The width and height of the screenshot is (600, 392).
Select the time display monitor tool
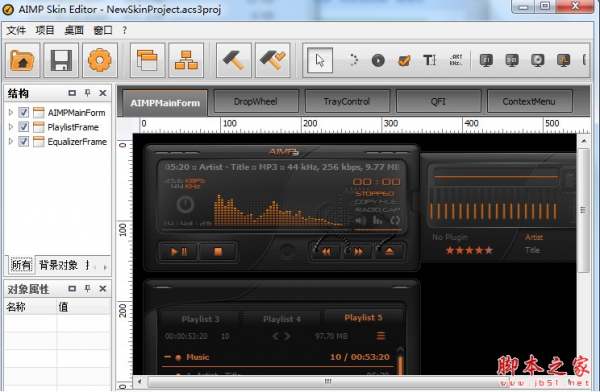coord(512,60)
